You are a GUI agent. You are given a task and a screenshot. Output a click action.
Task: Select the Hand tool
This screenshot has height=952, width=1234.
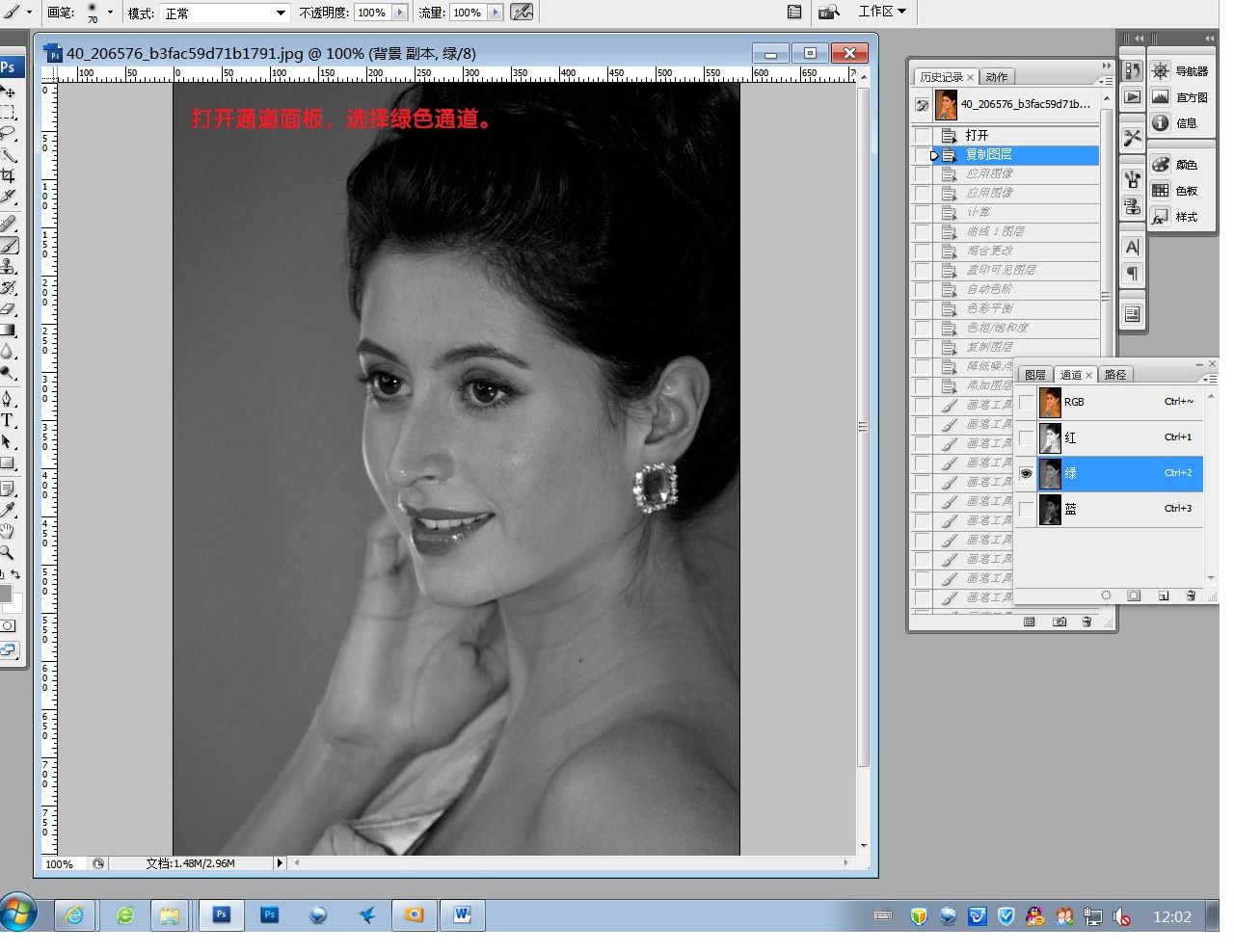coord(9,531)
